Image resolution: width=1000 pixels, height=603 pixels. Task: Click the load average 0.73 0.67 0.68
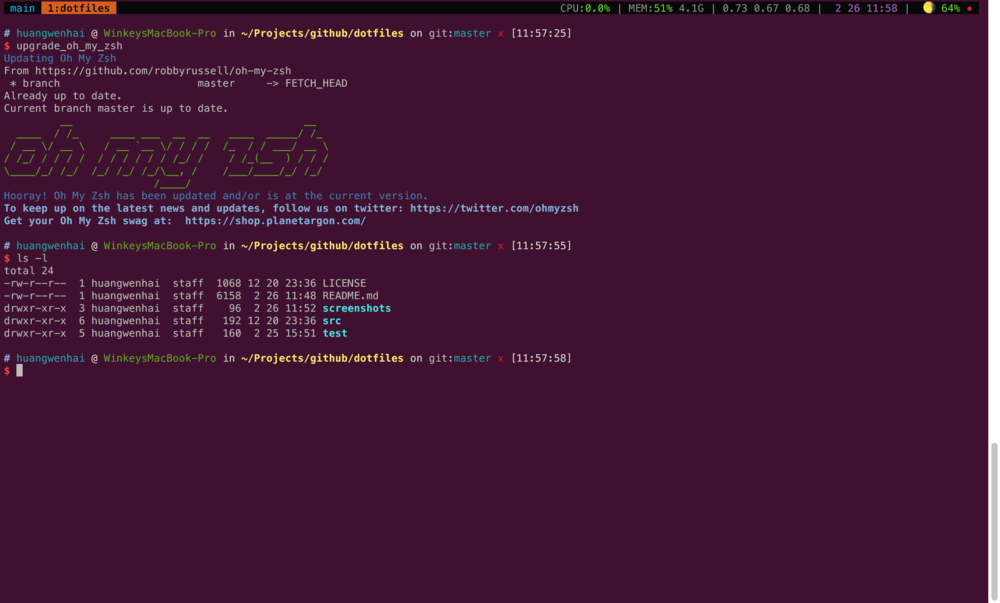point(766,8)
